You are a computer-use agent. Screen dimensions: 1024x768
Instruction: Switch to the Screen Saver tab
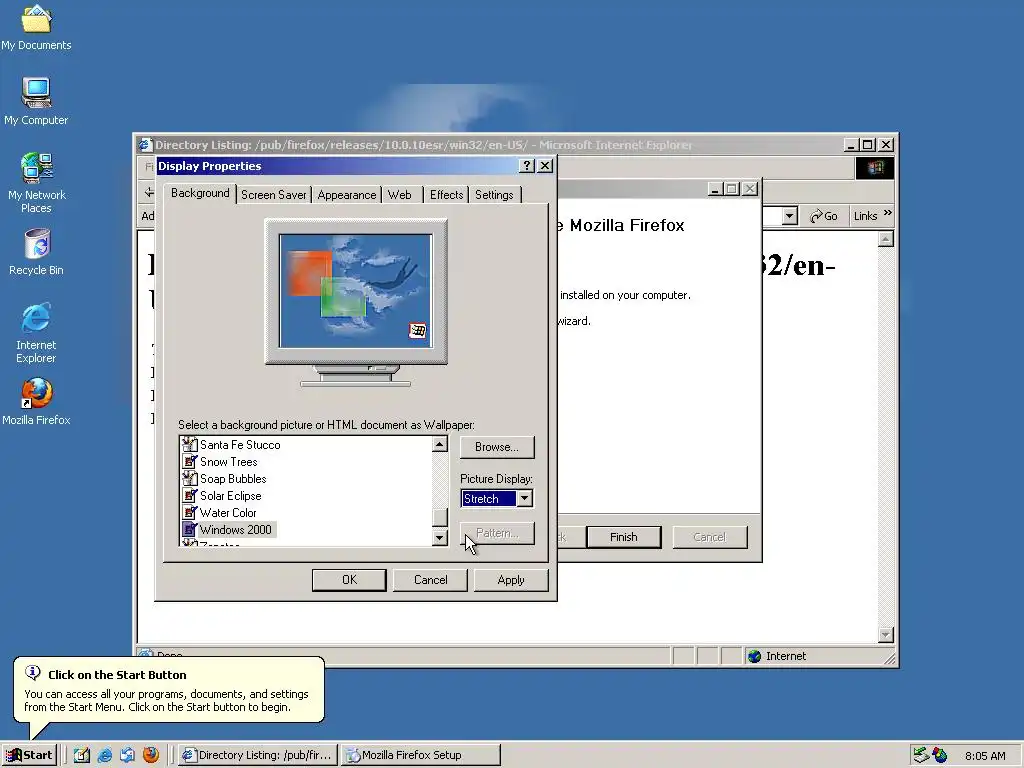point(274,195)
